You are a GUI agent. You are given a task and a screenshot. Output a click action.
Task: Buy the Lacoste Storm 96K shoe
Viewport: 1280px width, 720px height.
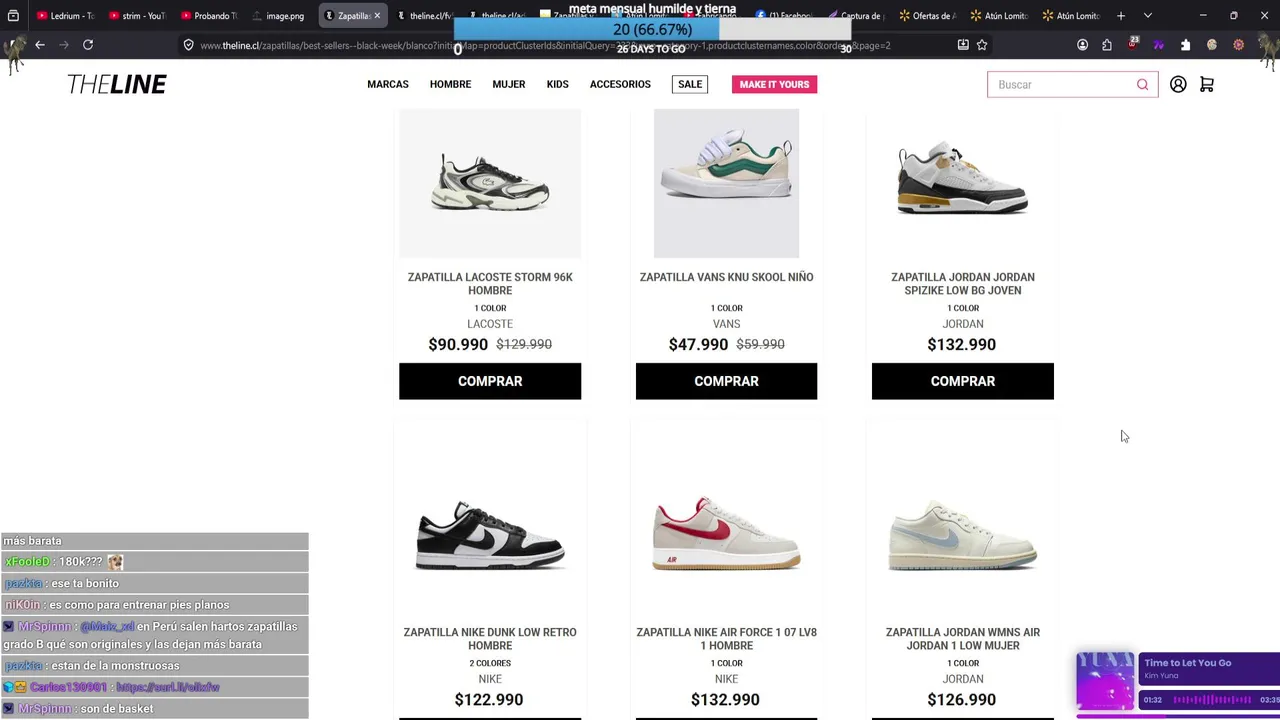[490, 381]
